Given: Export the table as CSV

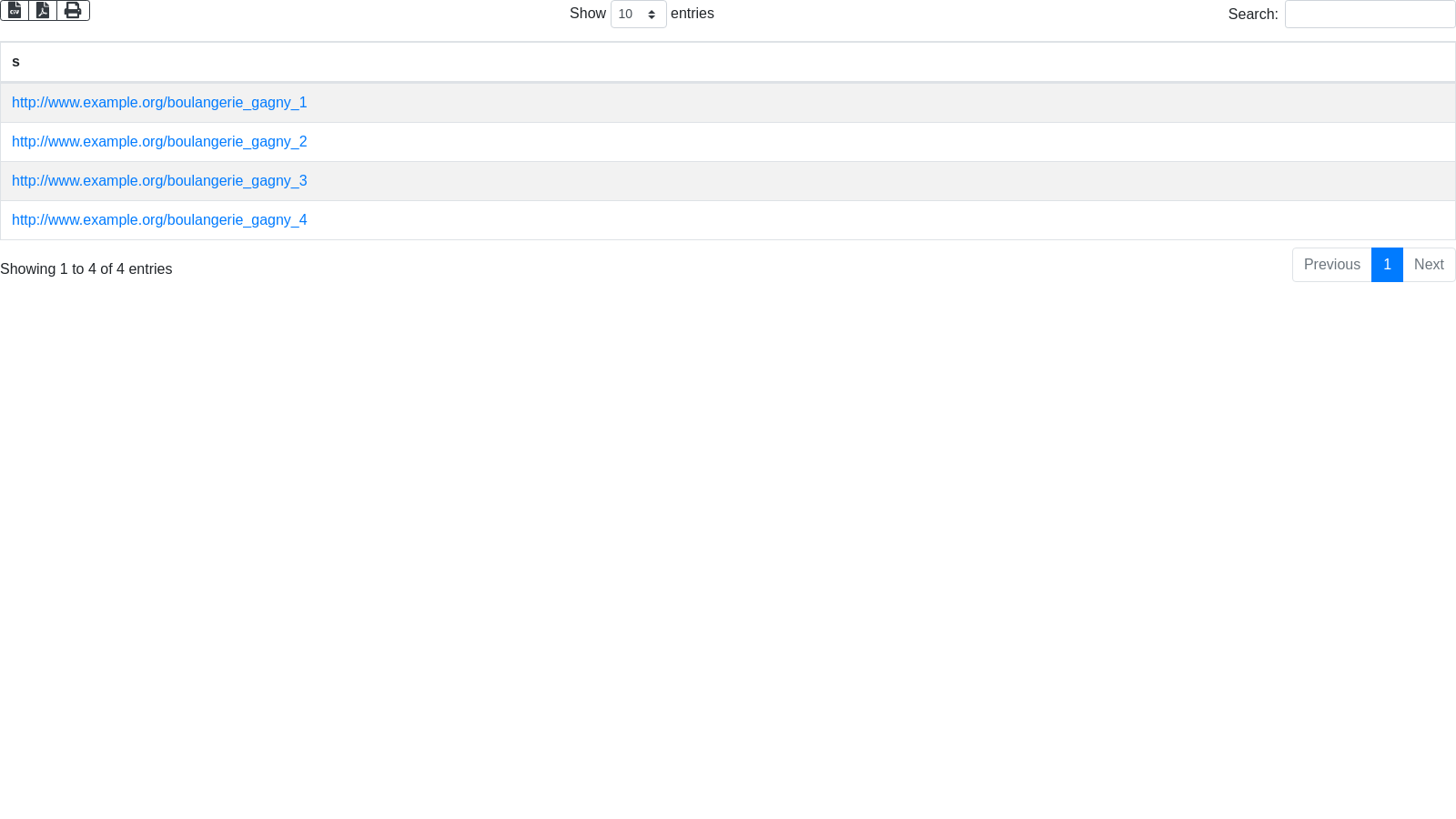Looking at the screenshot, I should 15,10.
